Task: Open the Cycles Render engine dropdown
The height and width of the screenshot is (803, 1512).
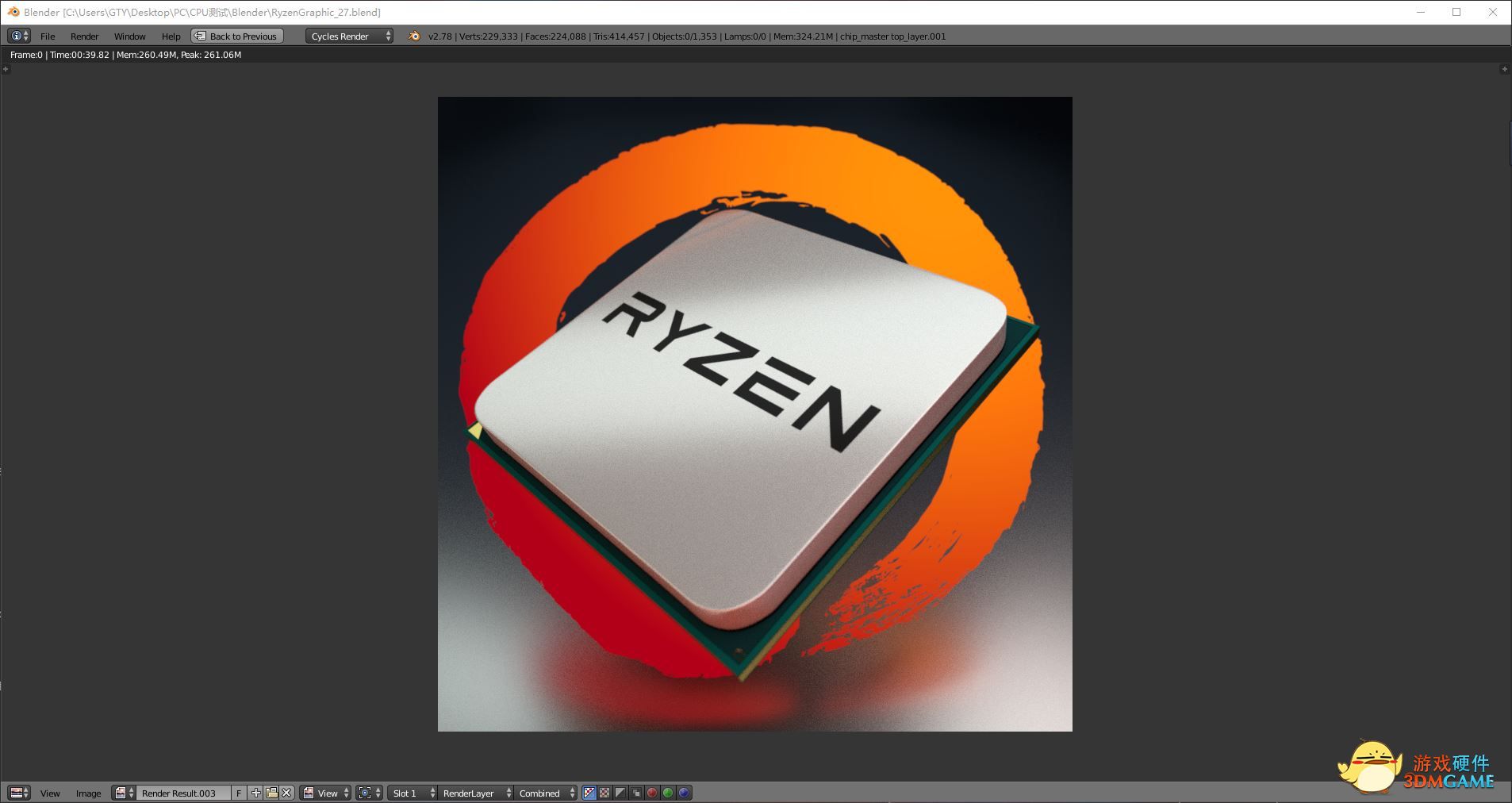Action: click(349, 36)
